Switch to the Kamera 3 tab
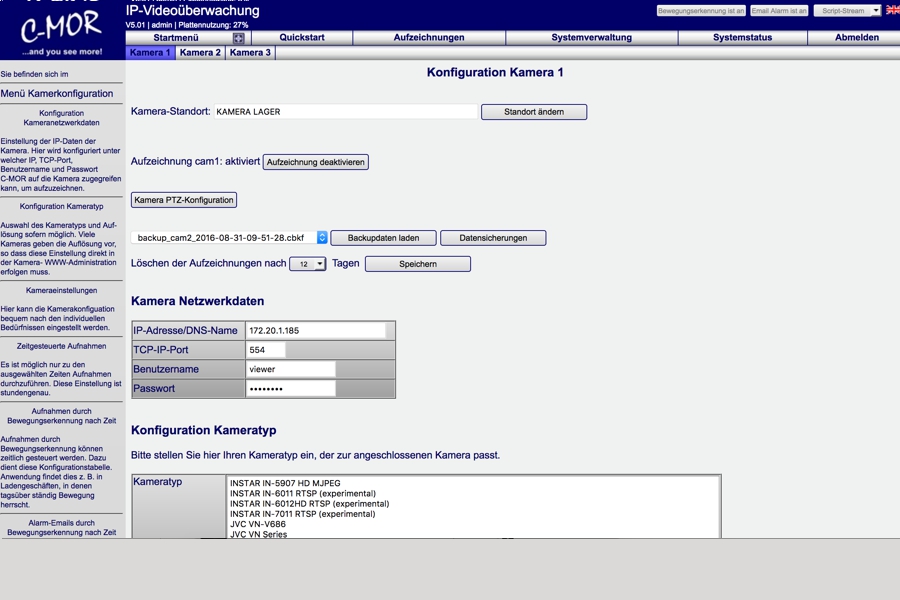 coord(250,52)
